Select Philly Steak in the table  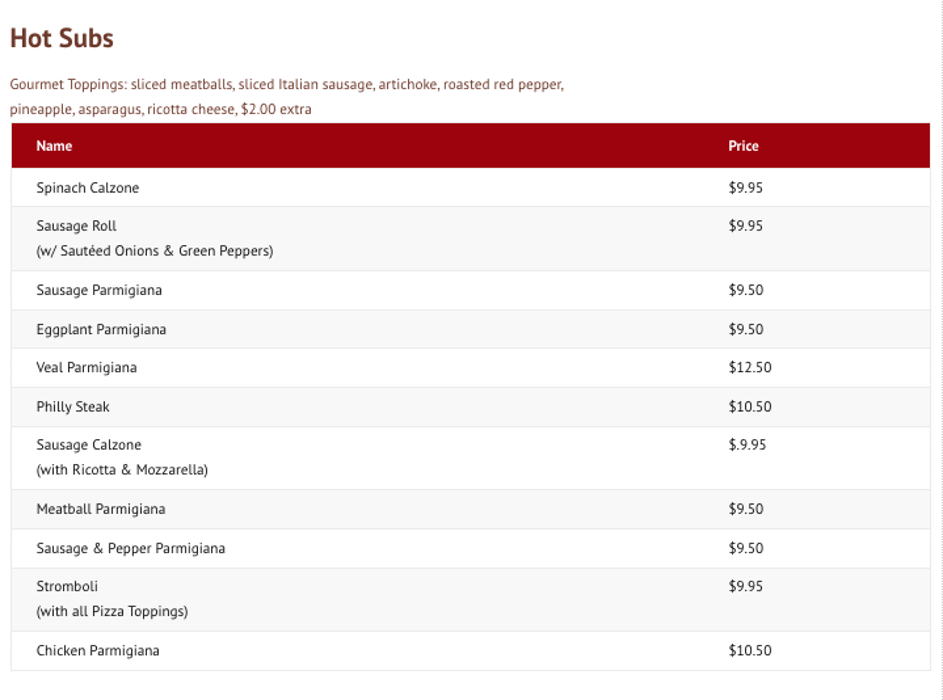(x=73, y=407)
